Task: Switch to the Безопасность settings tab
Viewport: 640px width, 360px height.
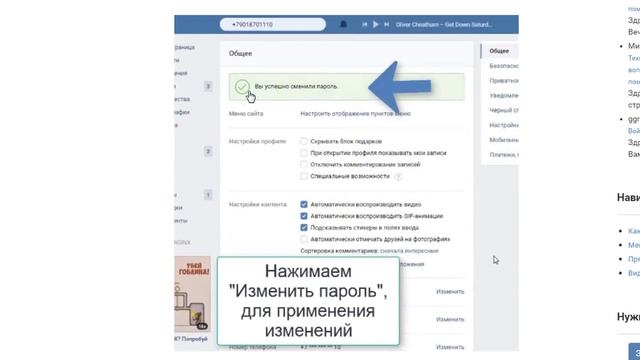Action: (x=504, y=66)
